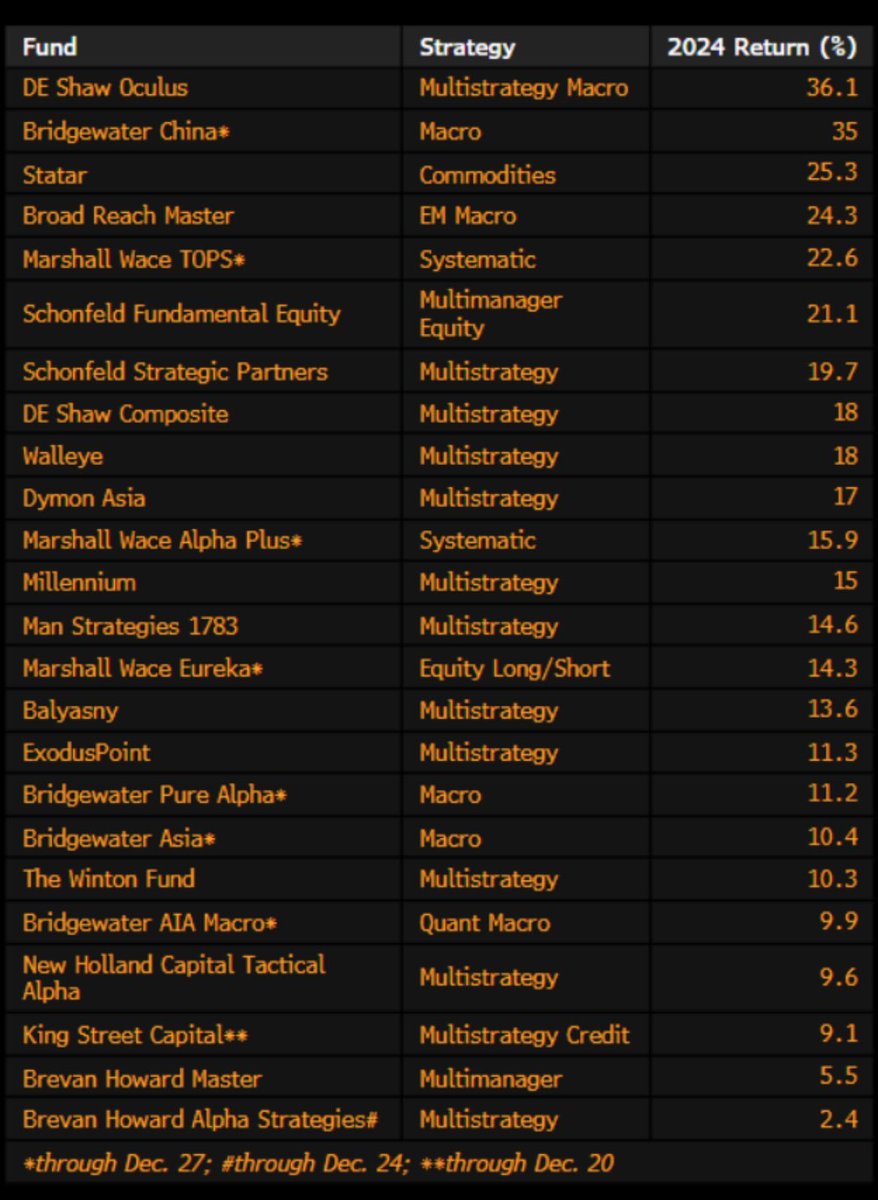Click Marshall Wace Alpha Plus fund name
This screenshot has height=1200, width=878.
(x=162, y=540)
